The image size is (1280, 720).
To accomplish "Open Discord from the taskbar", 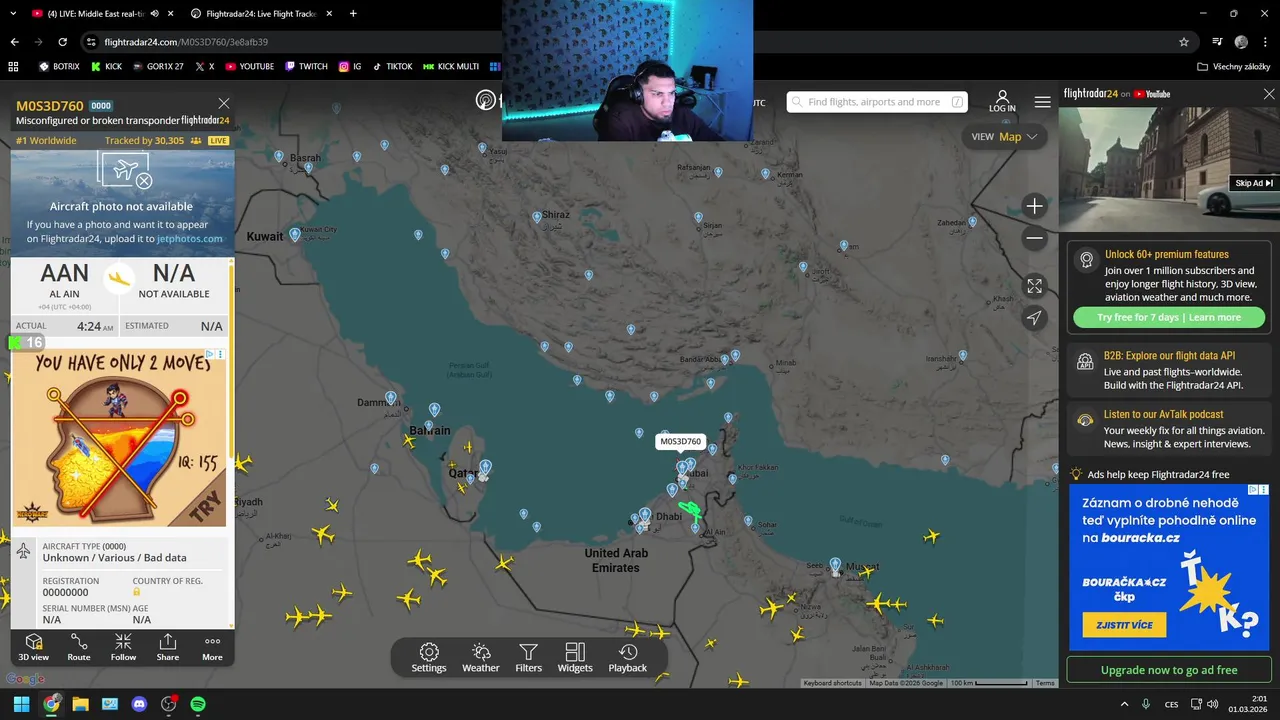I will click(139, 704).
